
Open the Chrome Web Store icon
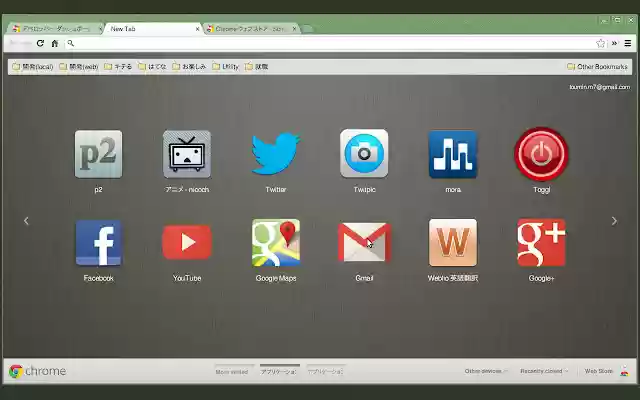[624, 371]
